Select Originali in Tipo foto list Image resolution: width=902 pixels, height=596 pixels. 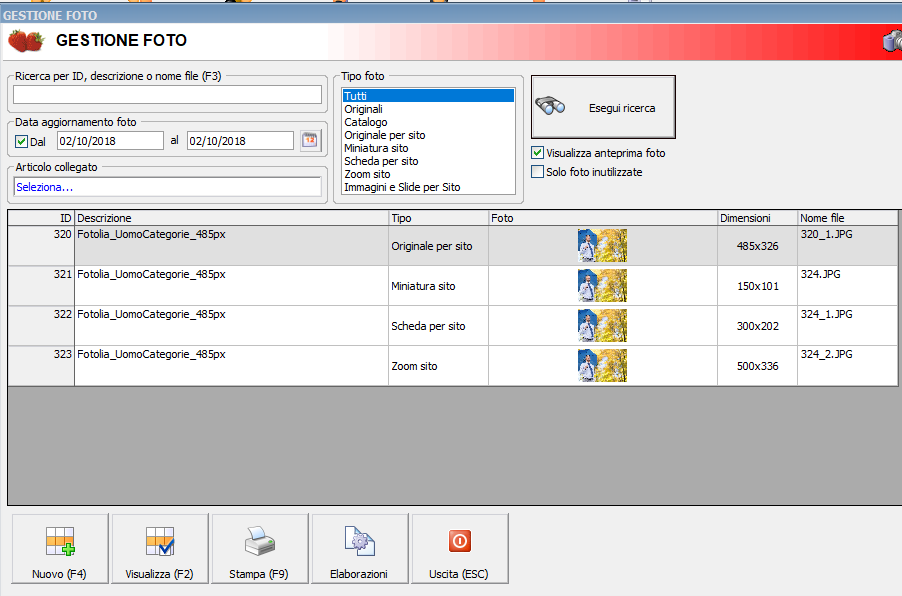428,109
